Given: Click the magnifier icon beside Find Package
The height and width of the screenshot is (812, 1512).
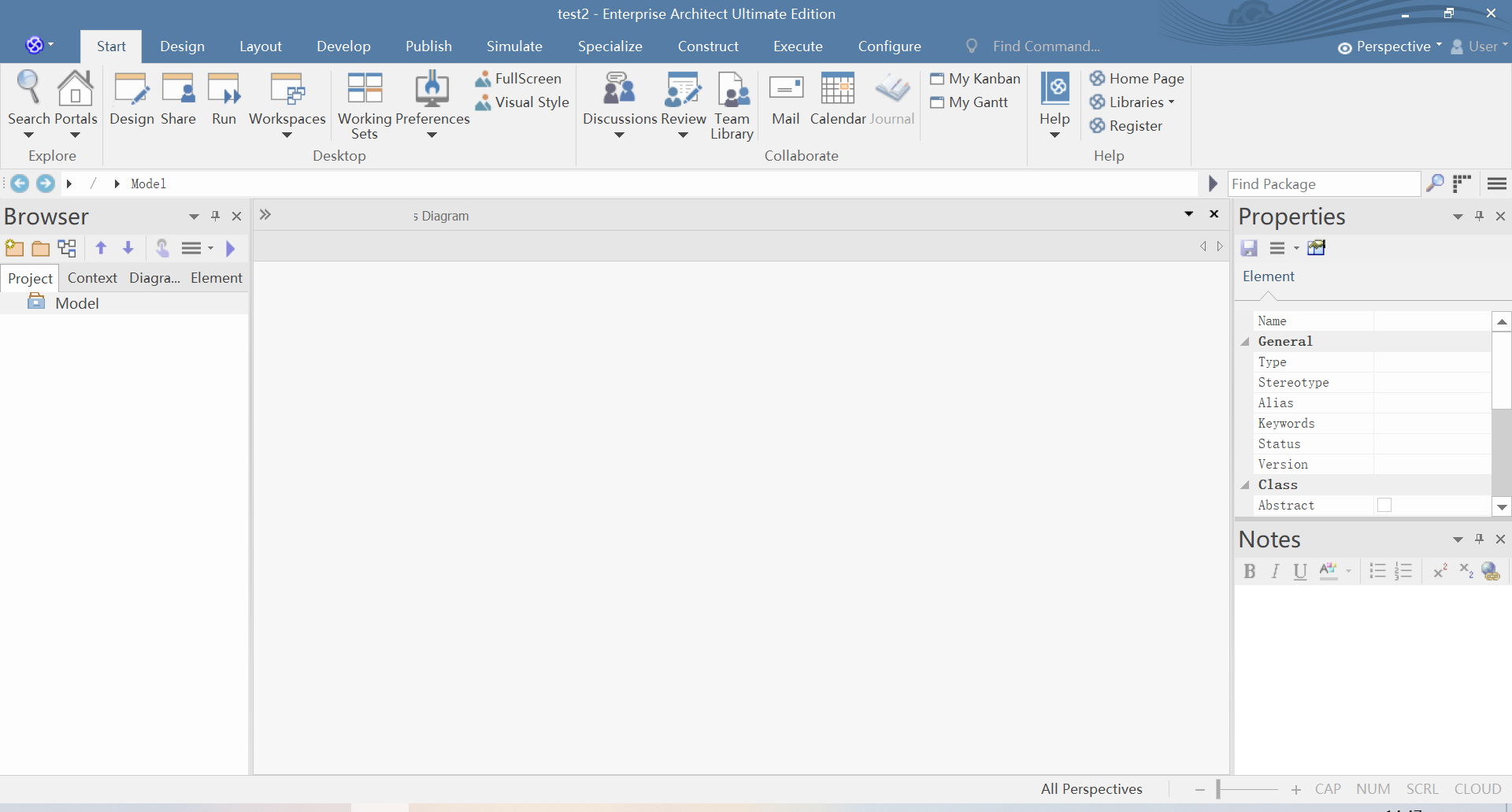Looking at the screenshot, I should pos(1435,184).
